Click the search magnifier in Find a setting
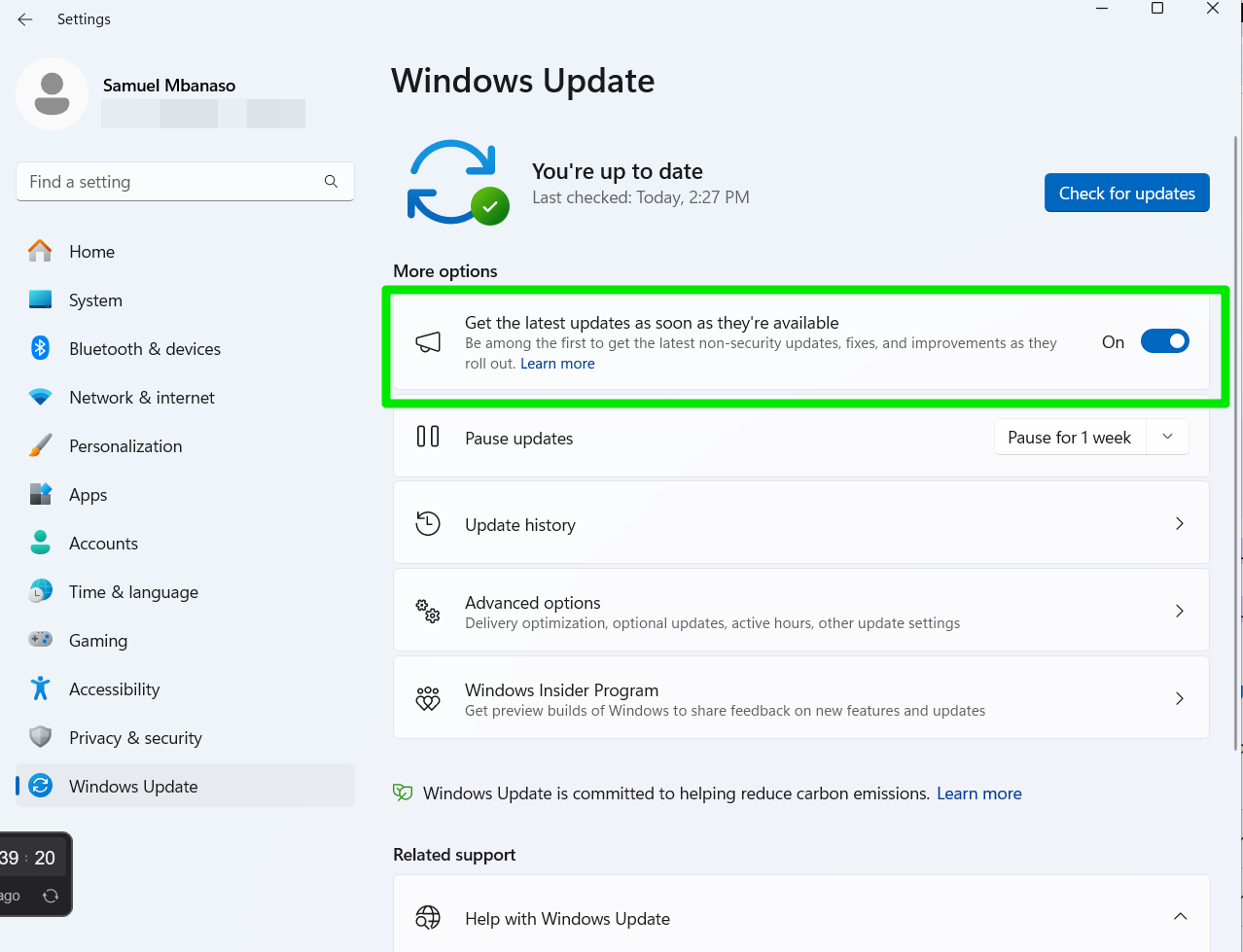Screen dimensions: 1243x952 click(x=331, y=181)
